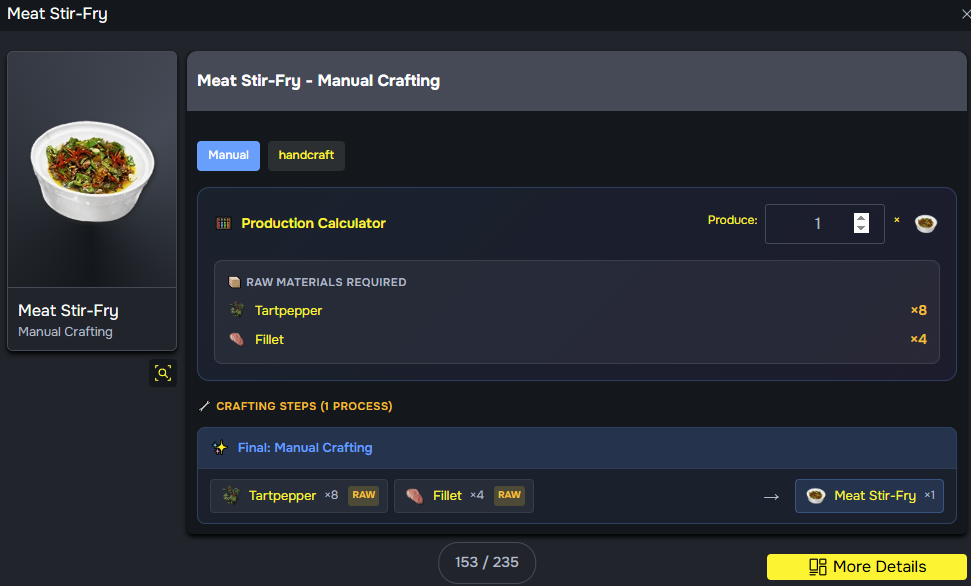Decrease produce quantity with down arrow
Image resolution: width=971 pixels, height=586 pixels.
coord(861,228)
